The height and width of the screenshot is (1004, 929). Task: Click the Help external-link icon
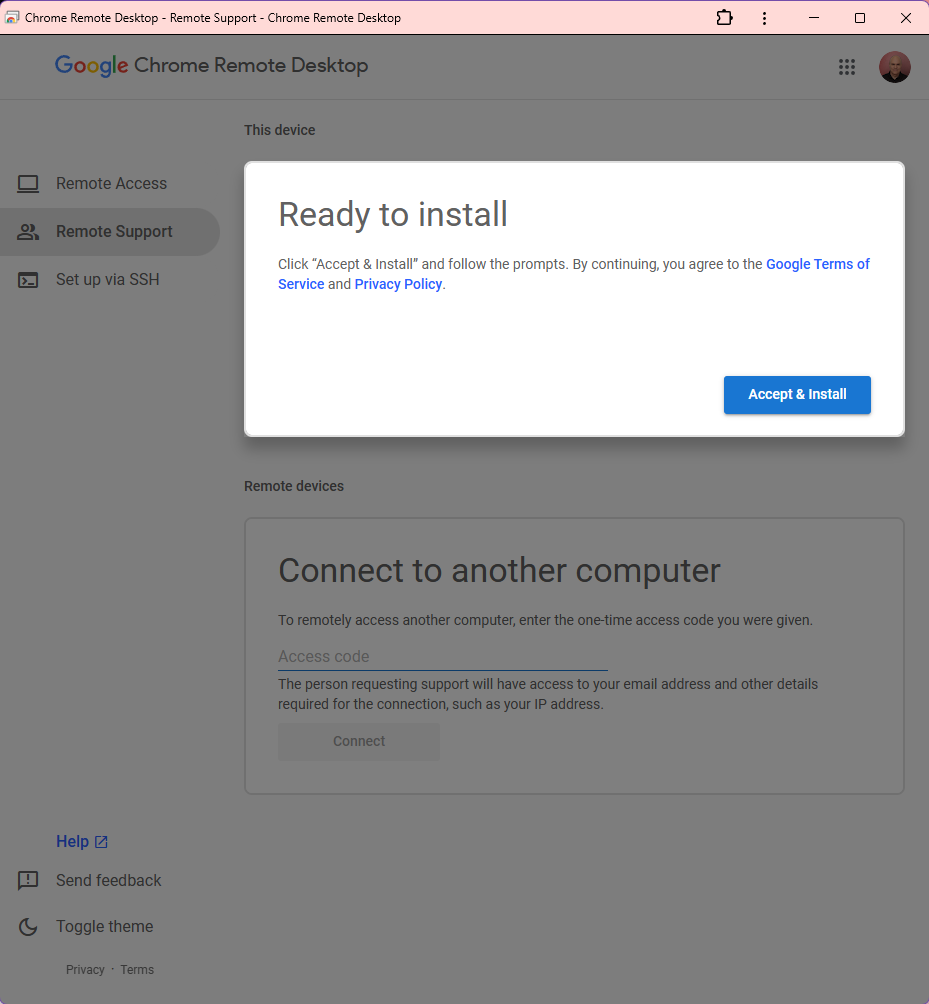(101, 842)
